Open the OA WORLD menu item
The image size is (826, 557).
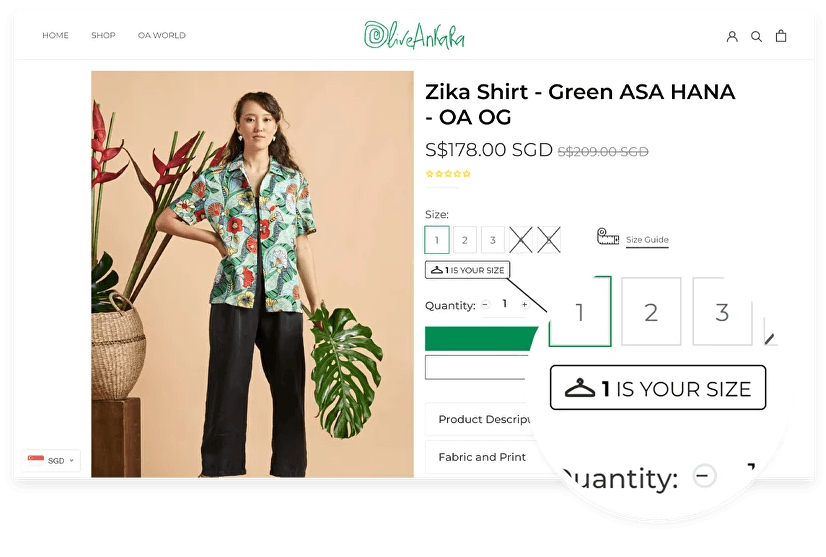[162, 35]
